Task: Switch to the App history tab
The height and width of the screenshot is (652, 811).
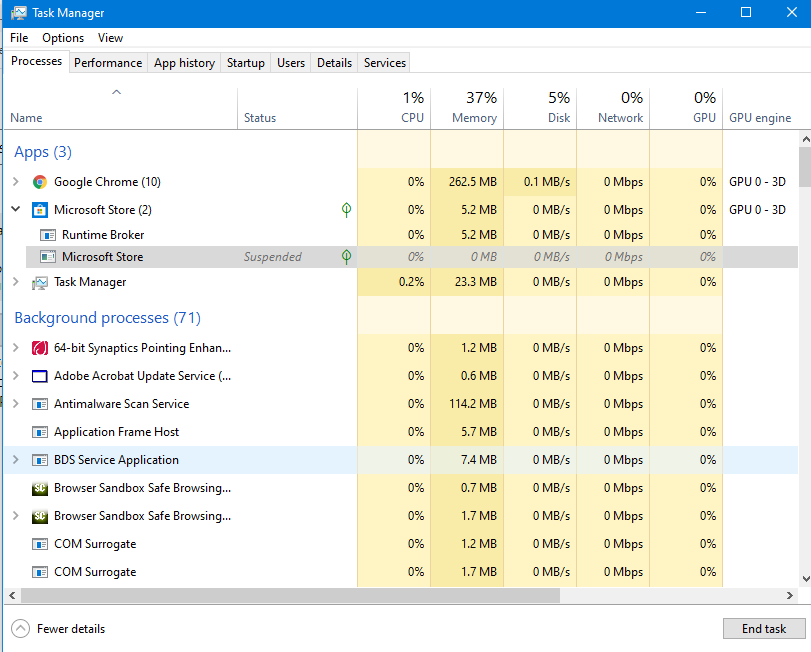Action: click(184, 63)
